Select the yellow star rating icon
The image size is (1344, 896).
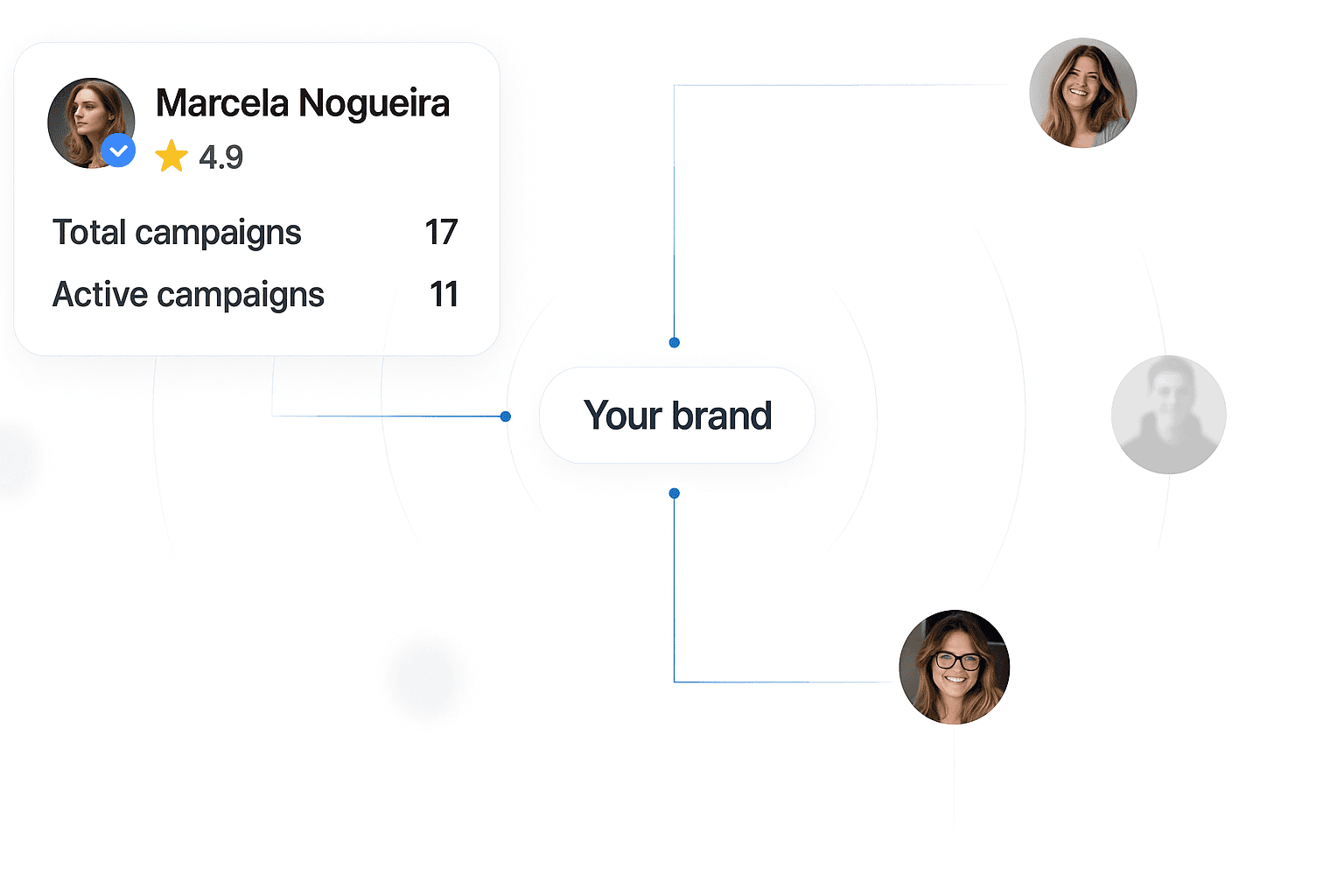(x=171, y=156)
